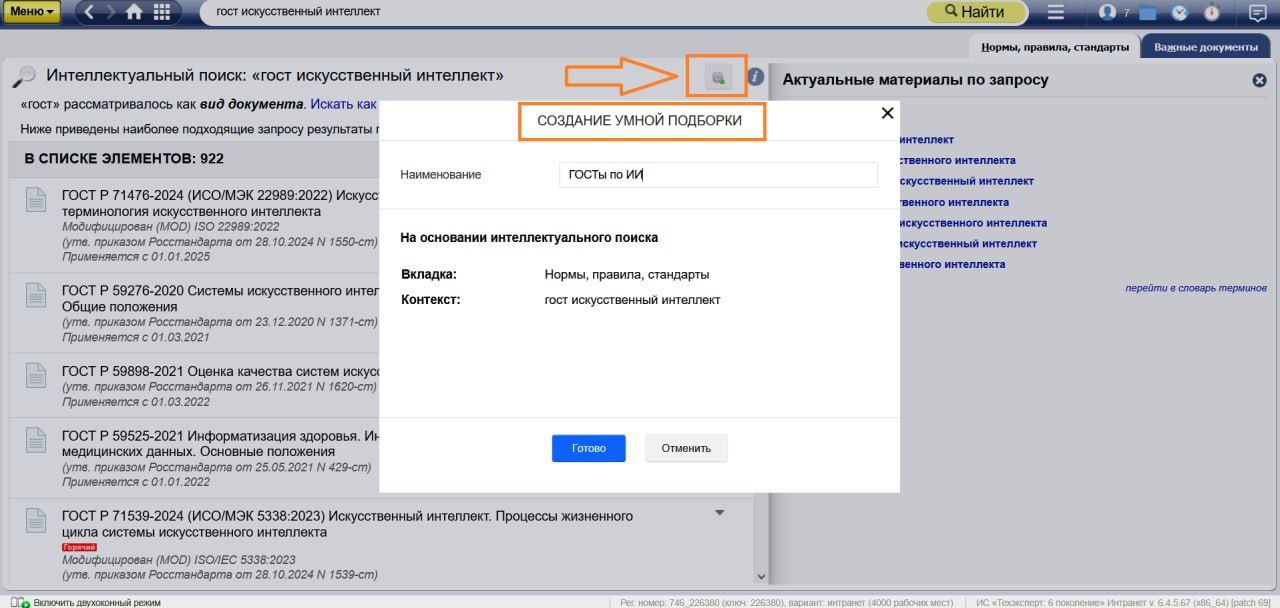Switch to Важные документы tab

pos(1206,47)
